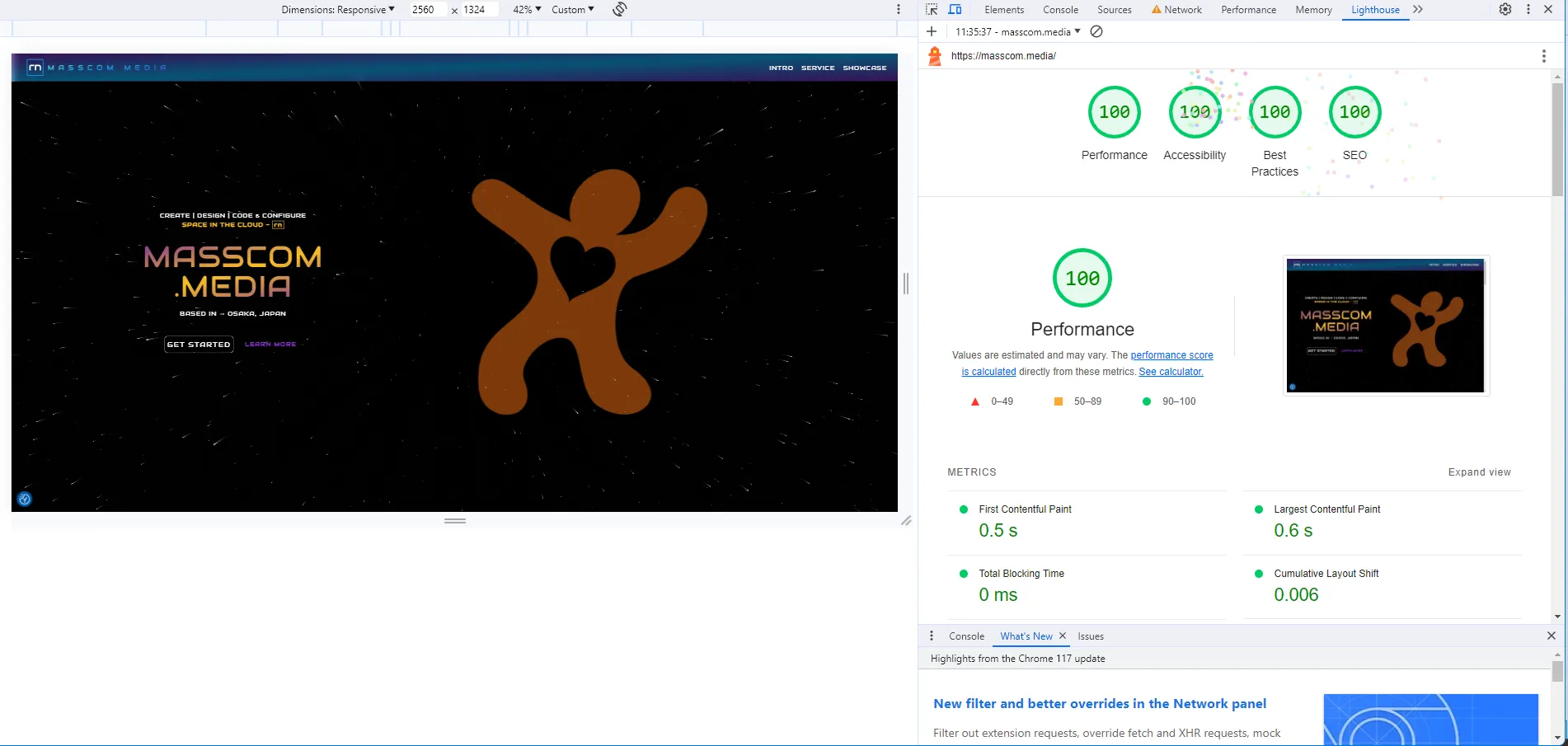1568x746 pixels.
Task: Open the See calculator link
Action: tap(1171, 372)
